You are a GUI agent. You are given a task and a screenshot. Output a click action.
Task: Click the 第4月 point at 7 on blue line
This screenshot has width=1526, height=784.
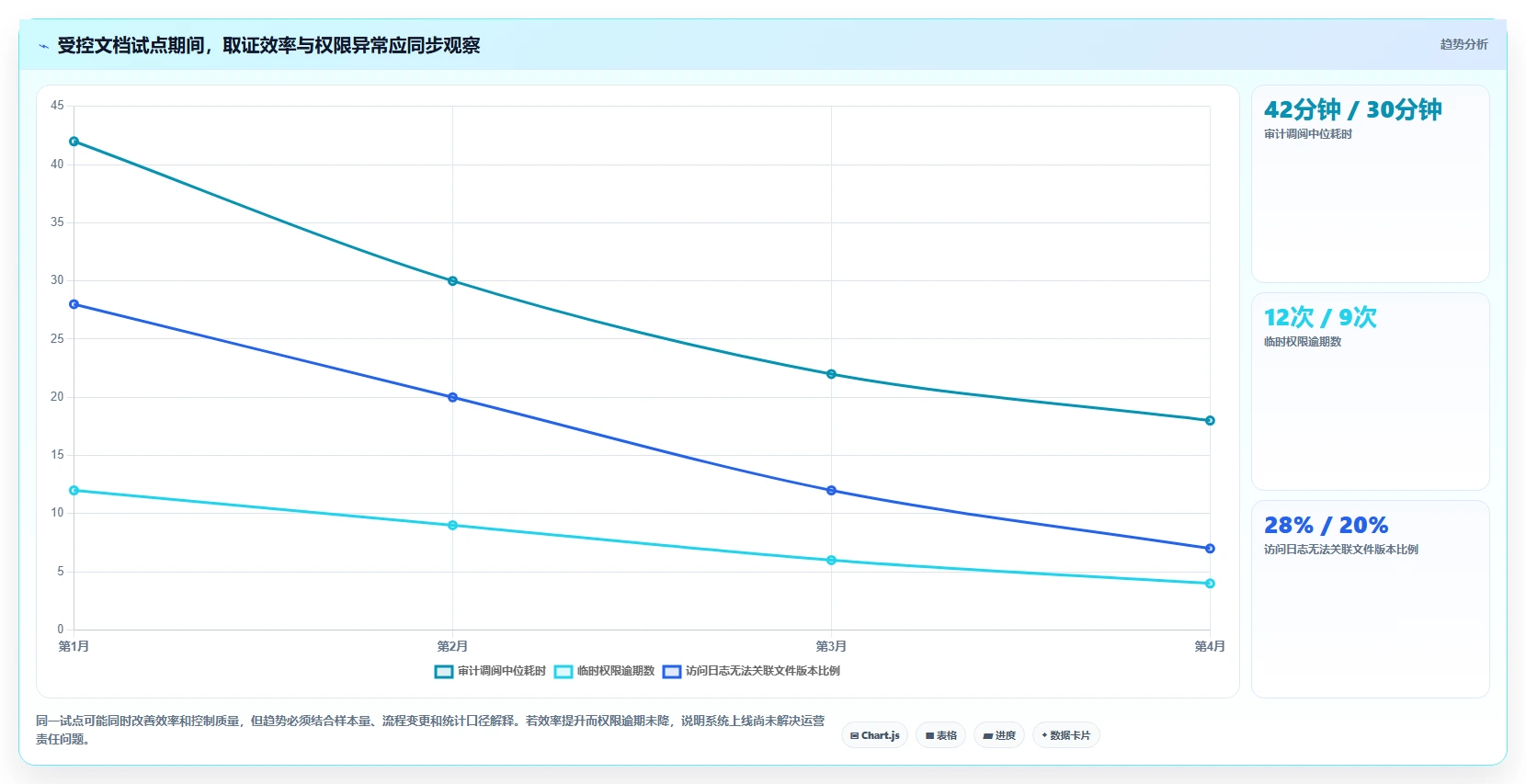(x=1210, y=549)
